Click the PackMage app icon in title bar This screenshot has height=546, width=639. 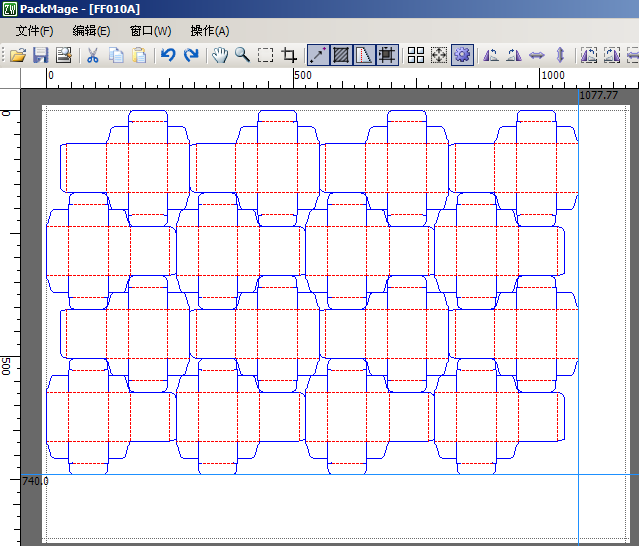click(9, 9)
